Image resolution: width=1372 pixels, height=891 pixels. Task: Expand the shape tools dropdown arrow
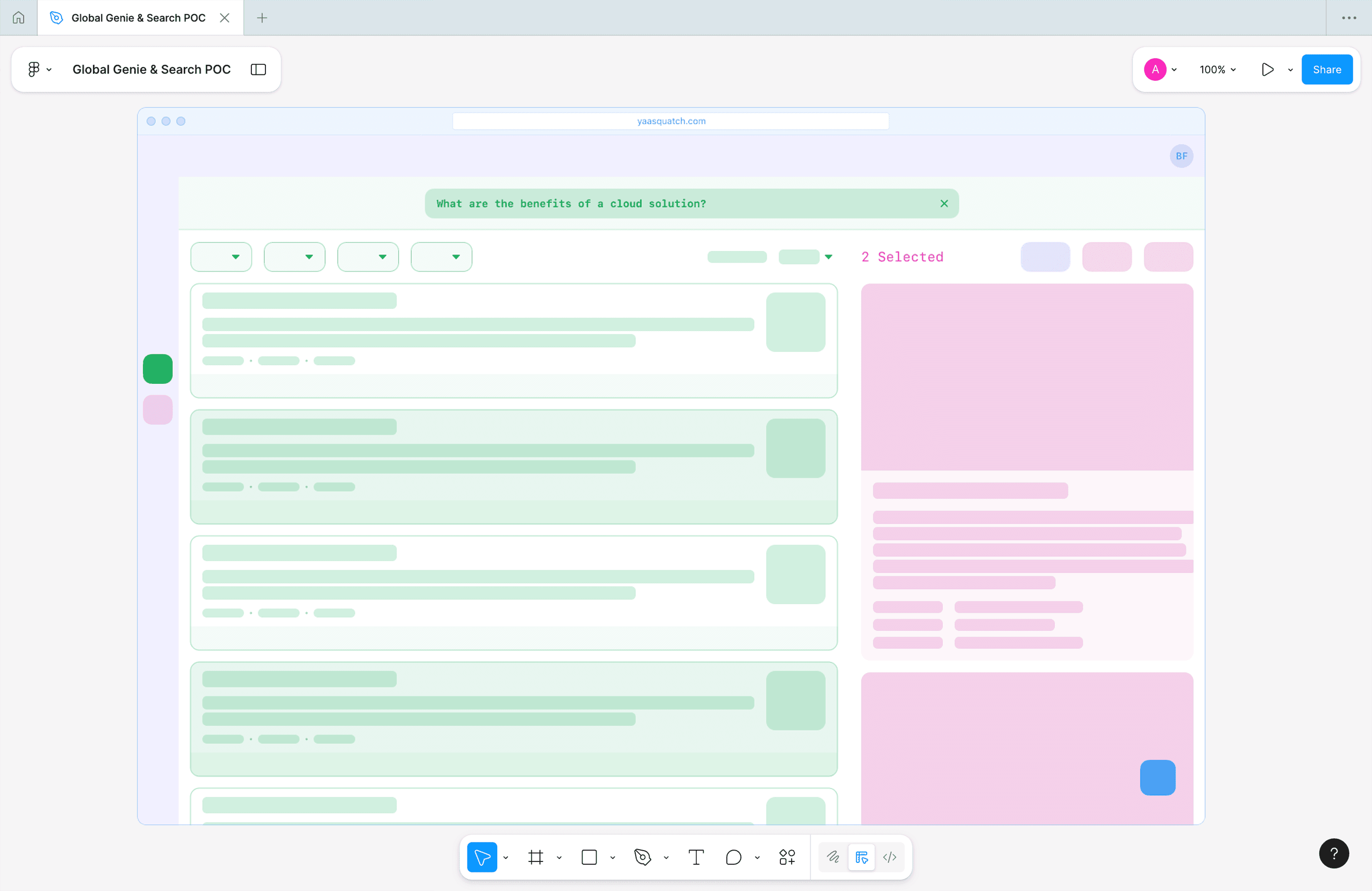point(613,857)
